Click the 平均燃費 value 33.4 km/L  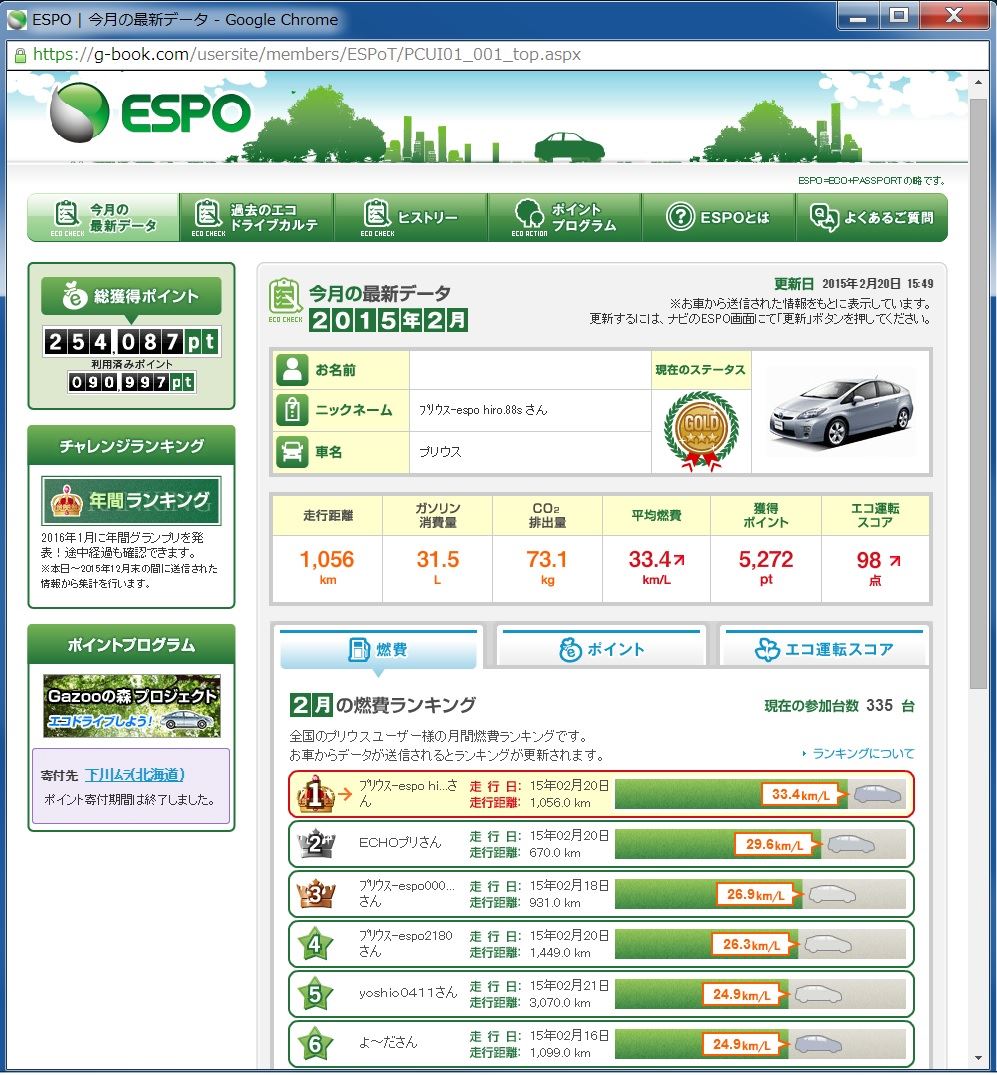656,568
